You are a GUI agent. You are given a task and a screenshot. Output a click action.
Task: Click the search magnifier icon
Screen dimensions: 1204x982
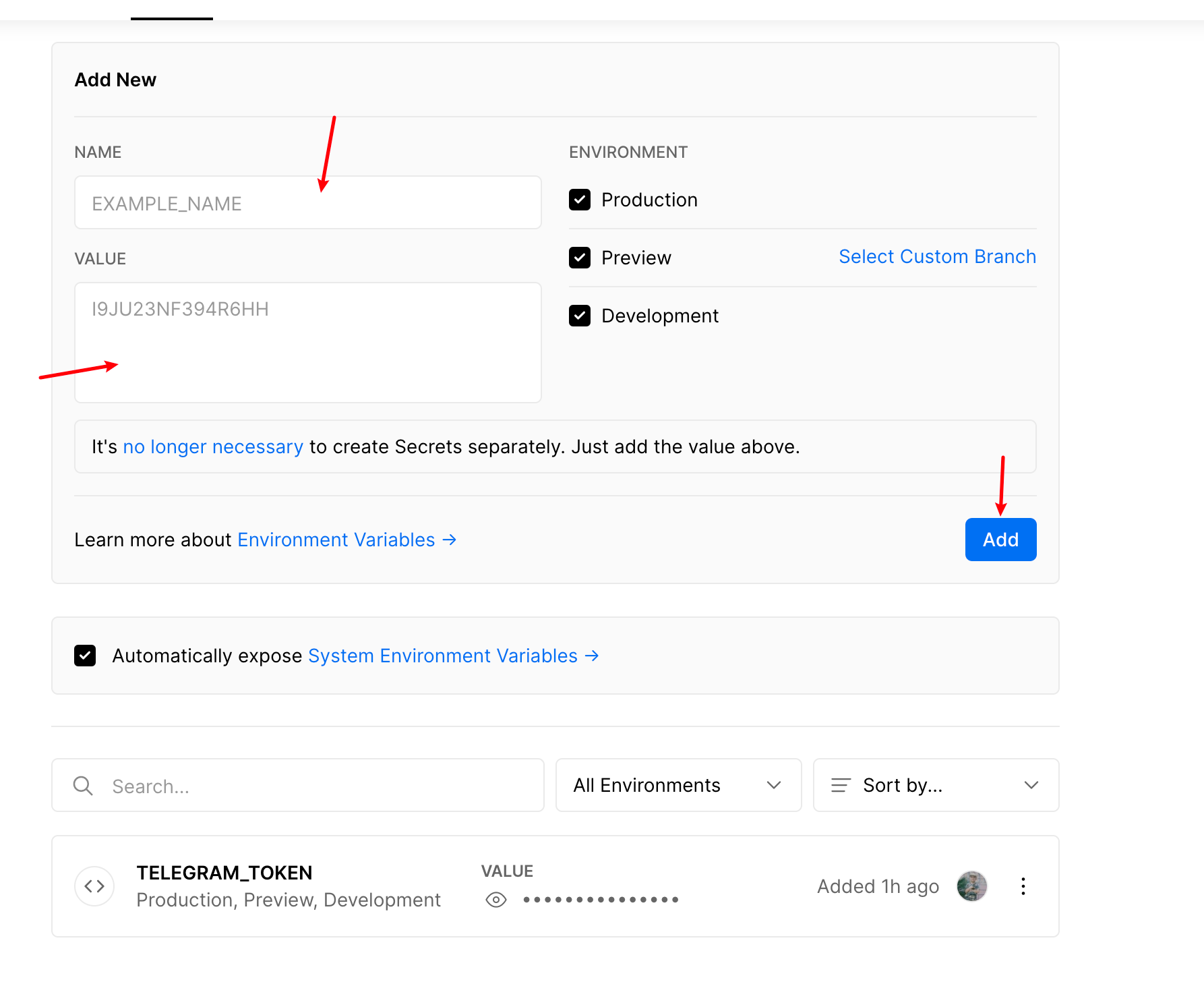[83, 786]
